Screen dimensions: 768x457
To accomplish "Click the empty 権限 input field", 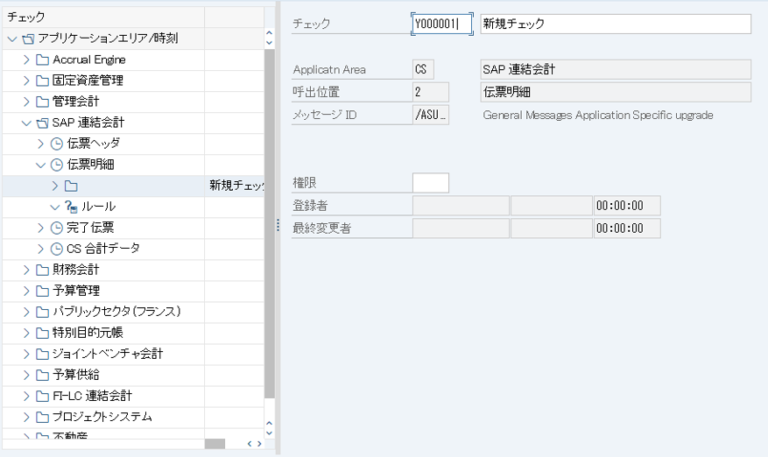I will point(430,183).
